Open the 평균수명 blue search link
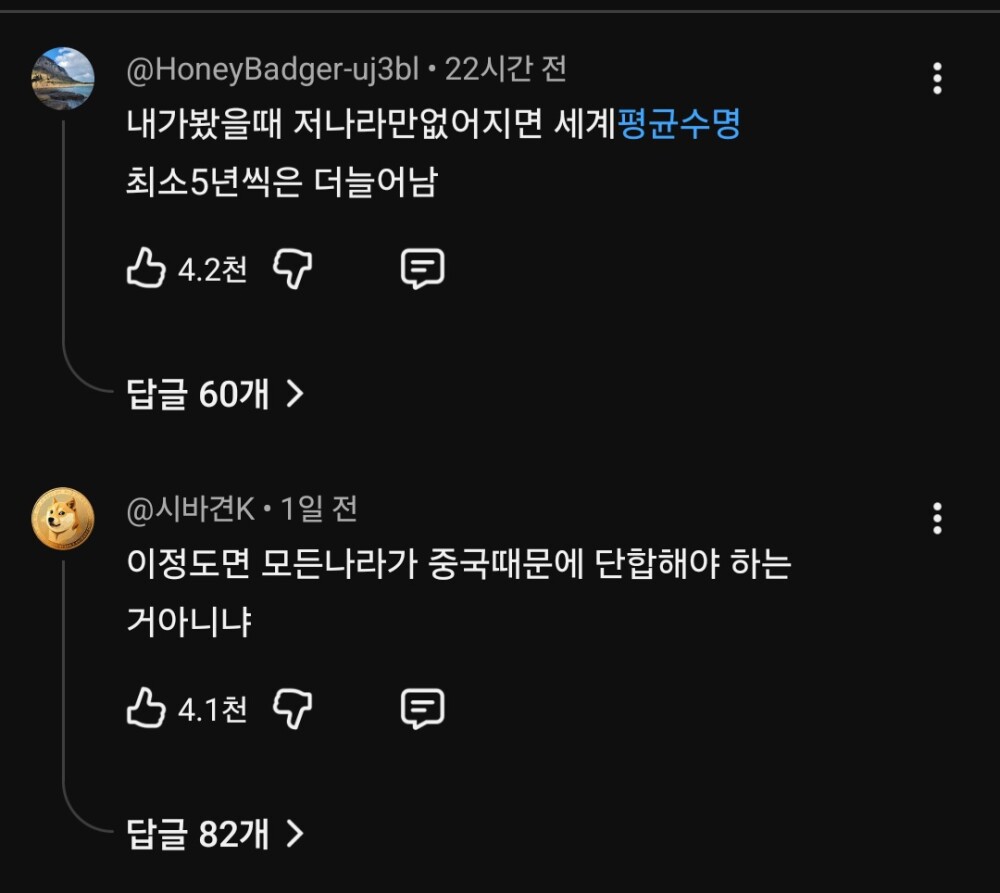This screenshot has width=1000, height=893. click(x=680, y=127)
